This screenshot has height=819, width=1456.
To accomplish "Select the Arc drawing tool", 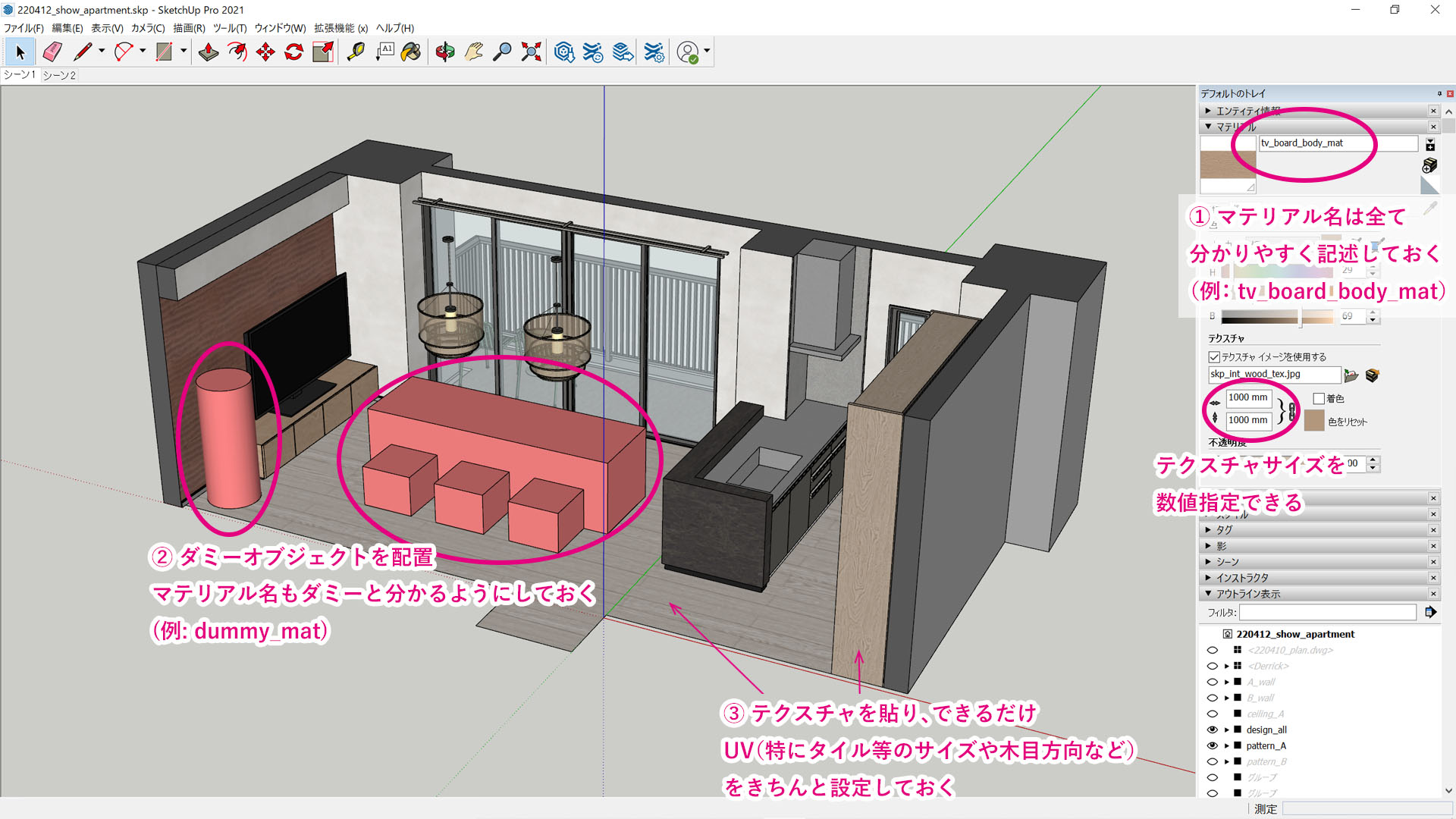I will (123, 52).
